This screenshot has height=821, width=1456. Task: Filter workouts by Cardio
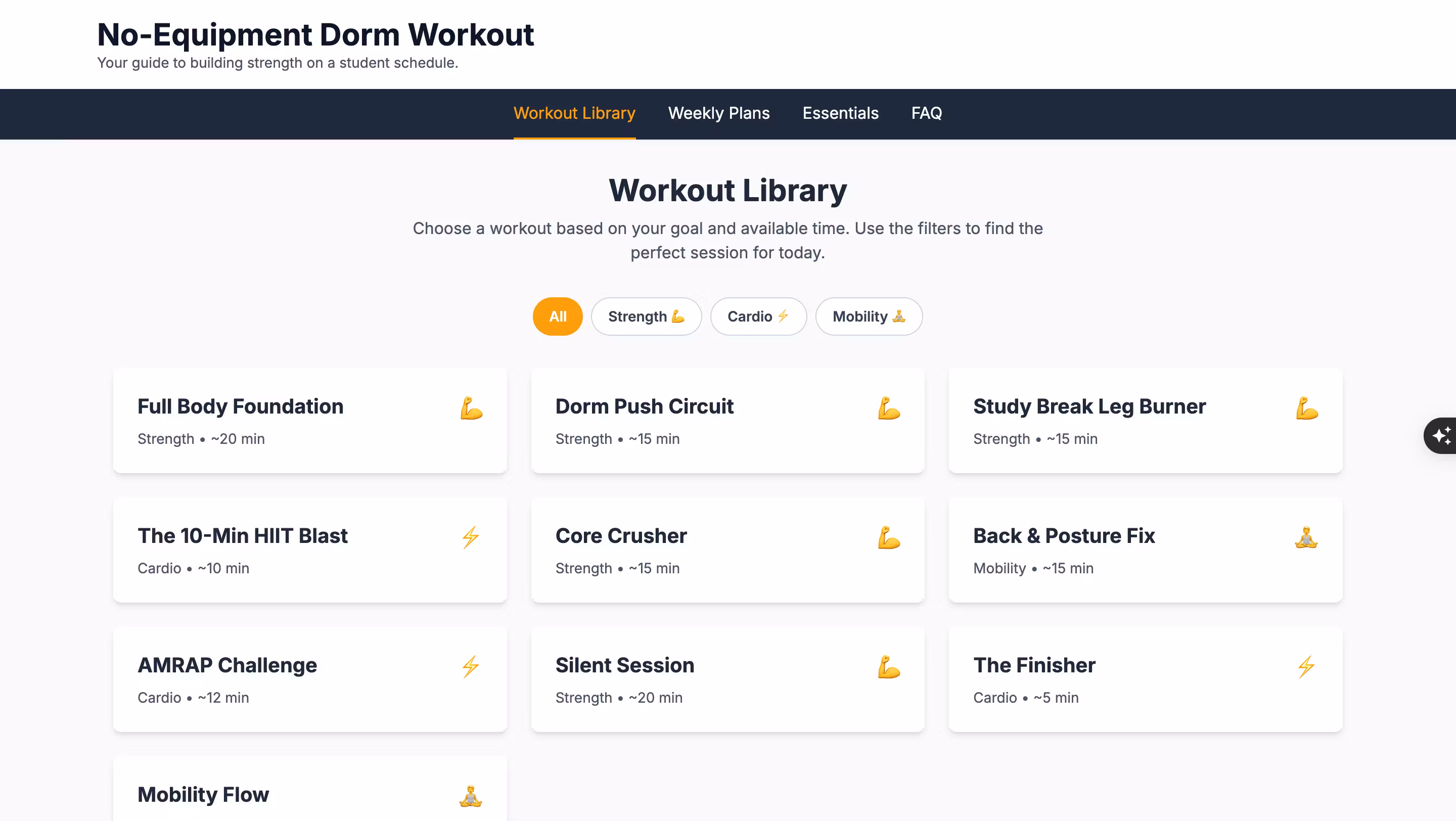(758, 316)
